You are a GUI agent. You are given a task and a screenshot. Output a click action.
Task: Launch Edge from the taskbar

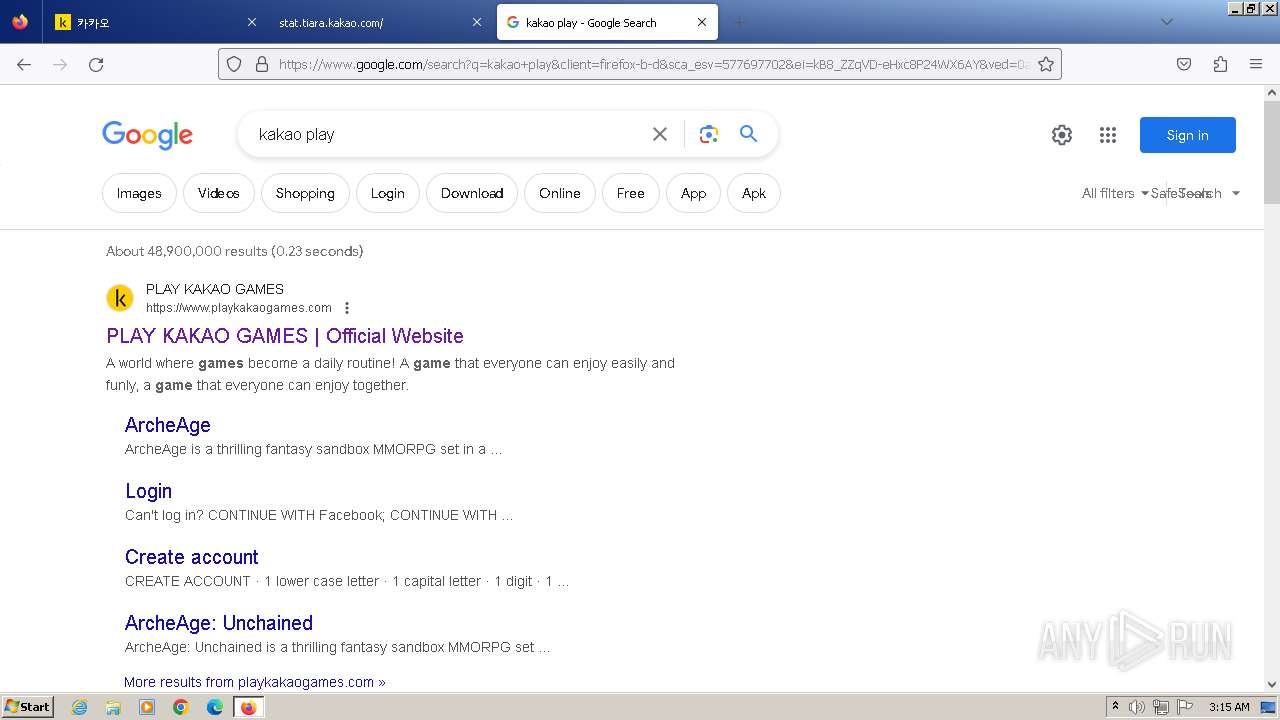point(215,707)
